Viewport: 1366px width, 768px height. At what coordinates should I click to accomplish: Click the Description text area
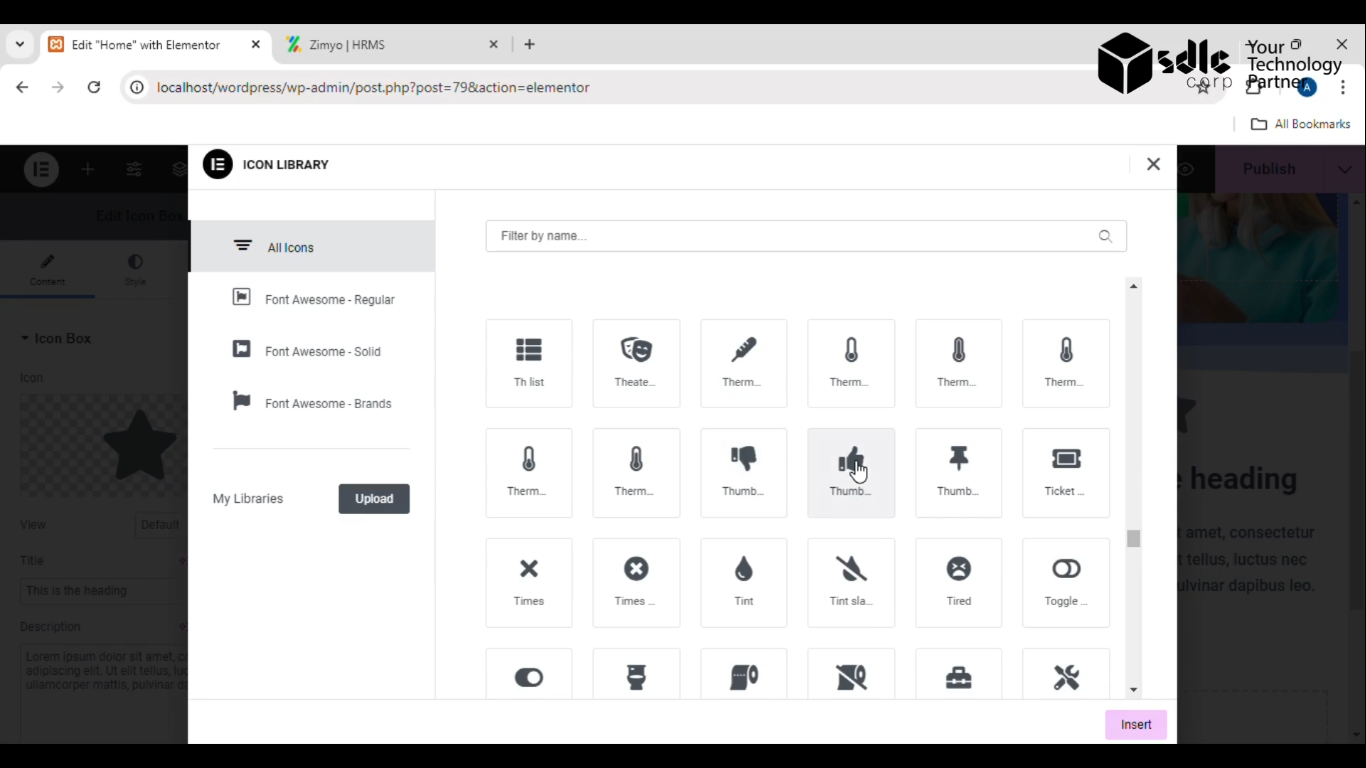(104, 692)
